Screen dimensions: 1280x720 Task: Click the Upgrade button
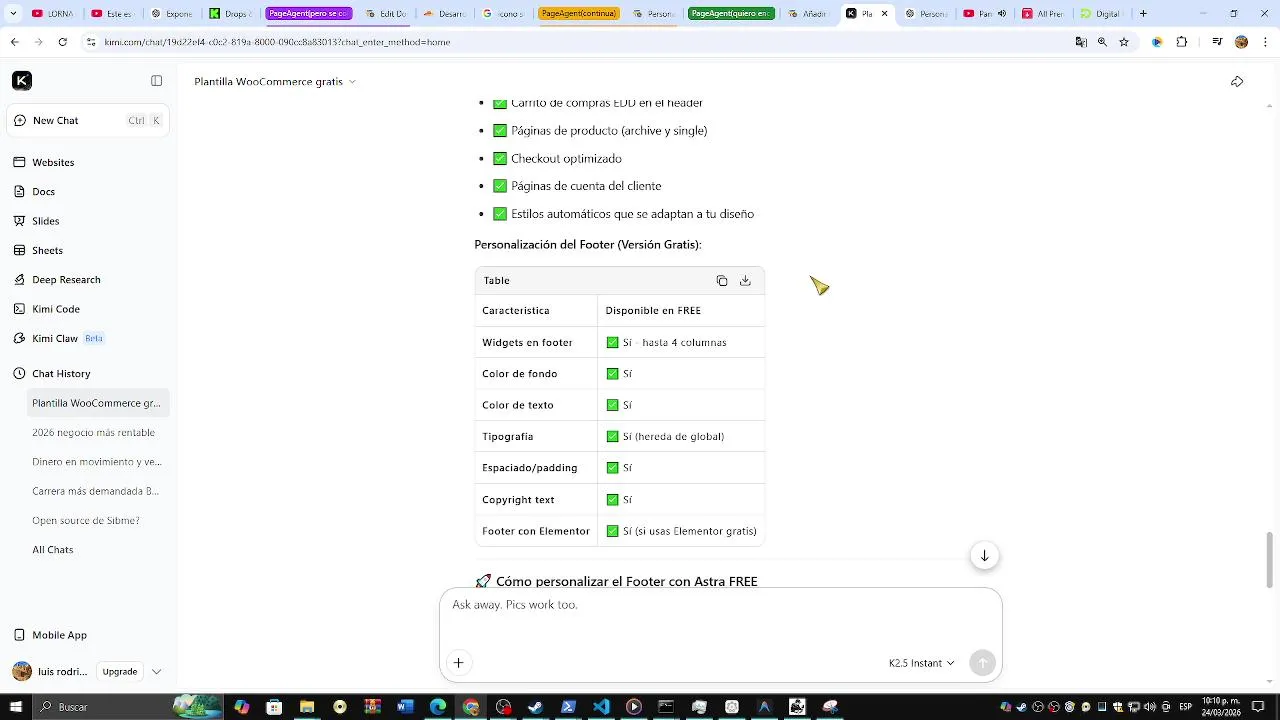pyautogui.click(x=120, y=672)
